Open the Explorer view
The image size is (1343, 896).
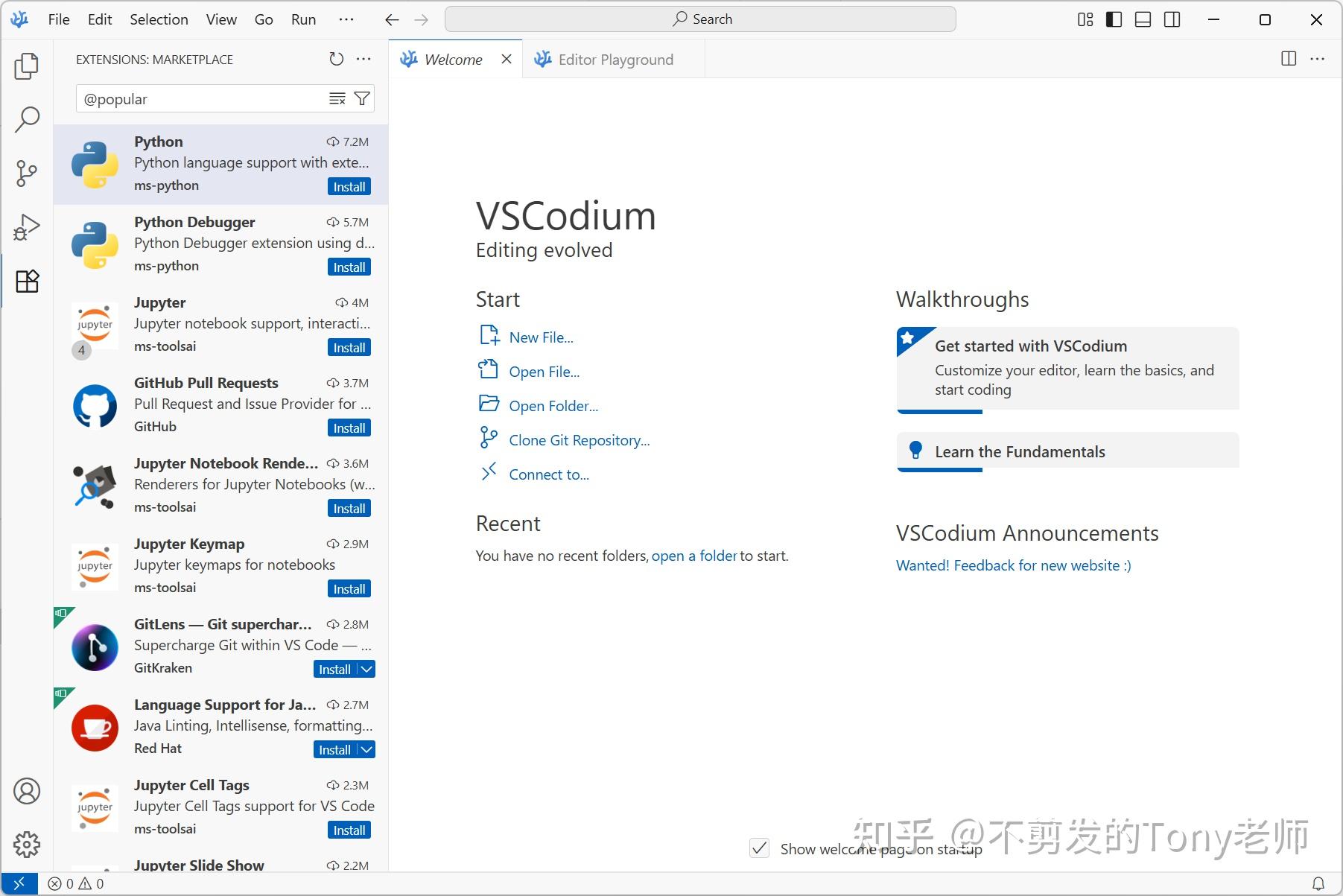[x=27, y=66]
